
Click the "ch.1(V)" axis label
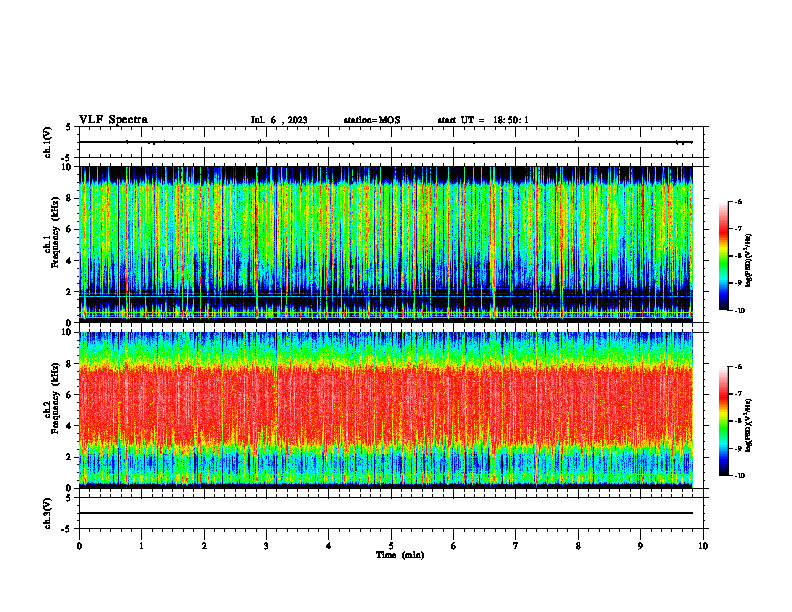coord(47,142)
